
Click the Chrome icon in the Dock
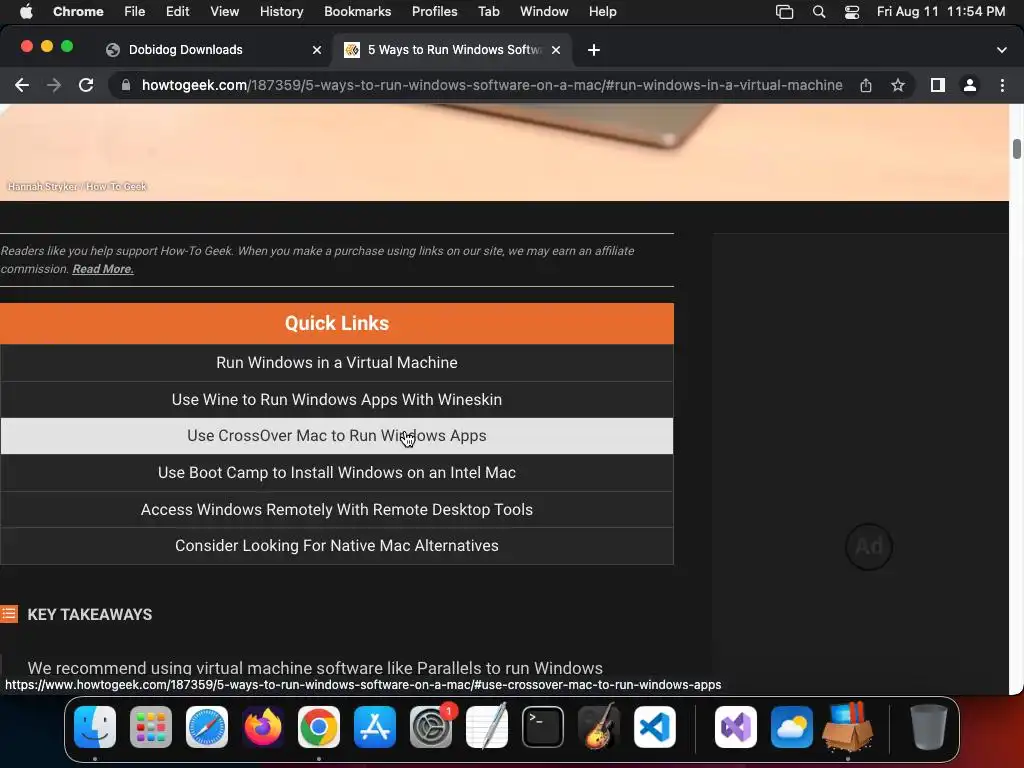319,727
